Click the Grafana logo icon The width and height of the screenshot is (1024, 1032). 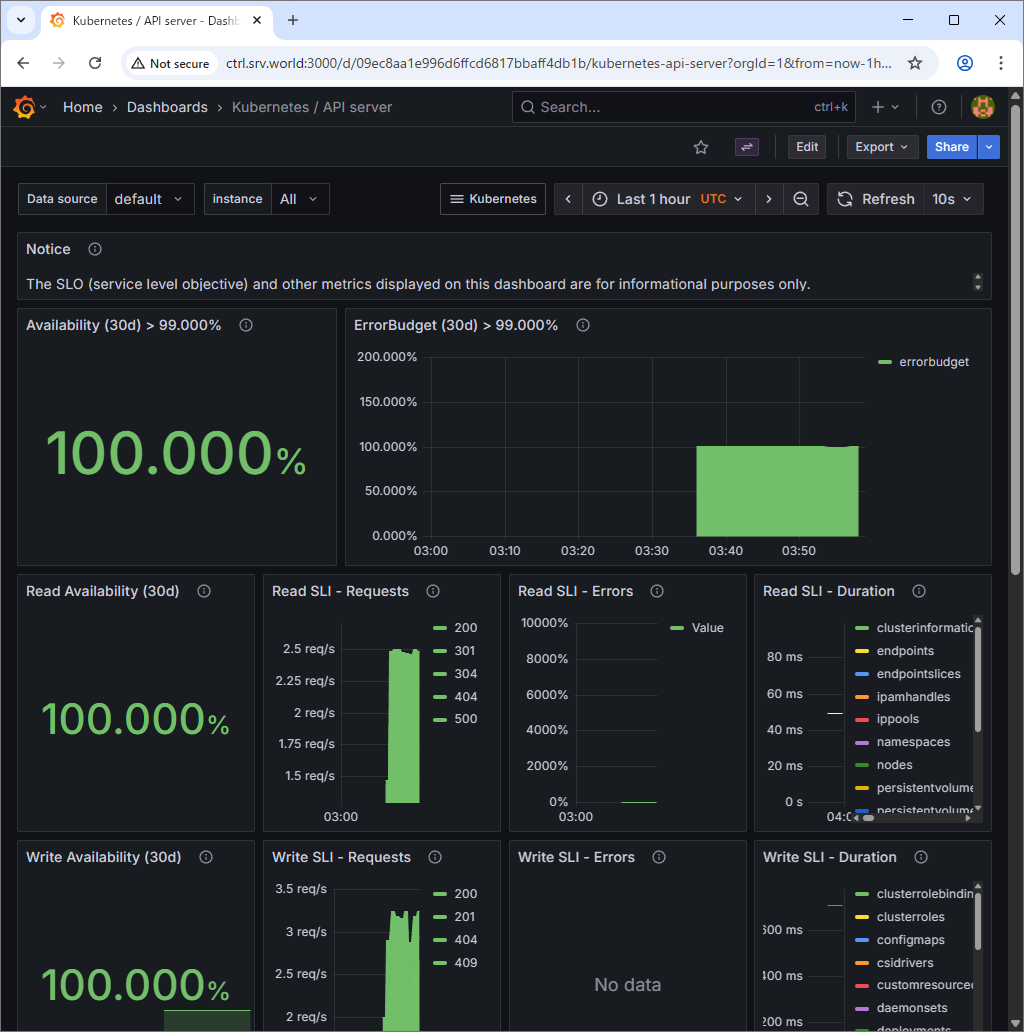click(25, 107)
